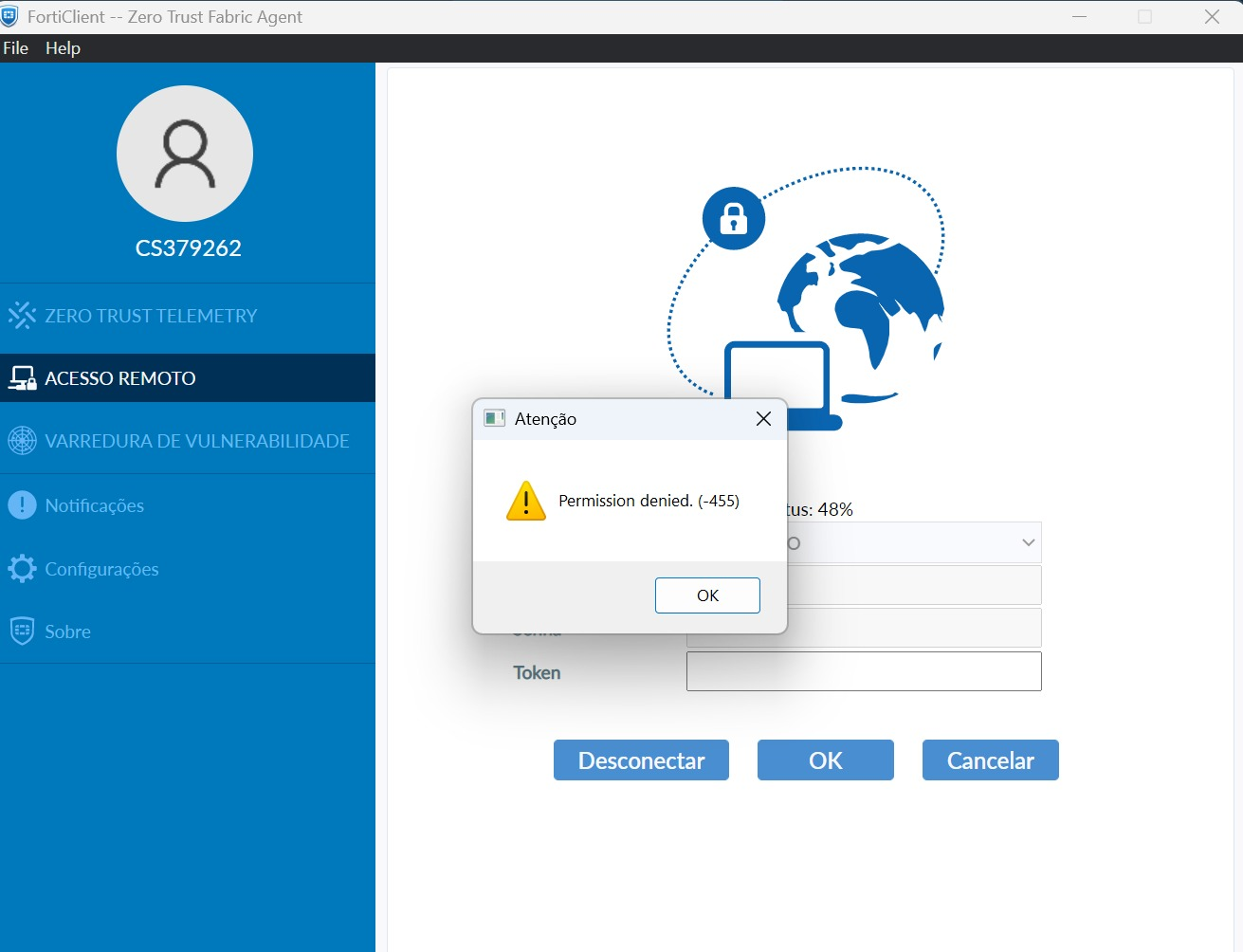This screenshot has width=1243, height=952.
Task: Click the status 48% progress text
Action: 821,509
